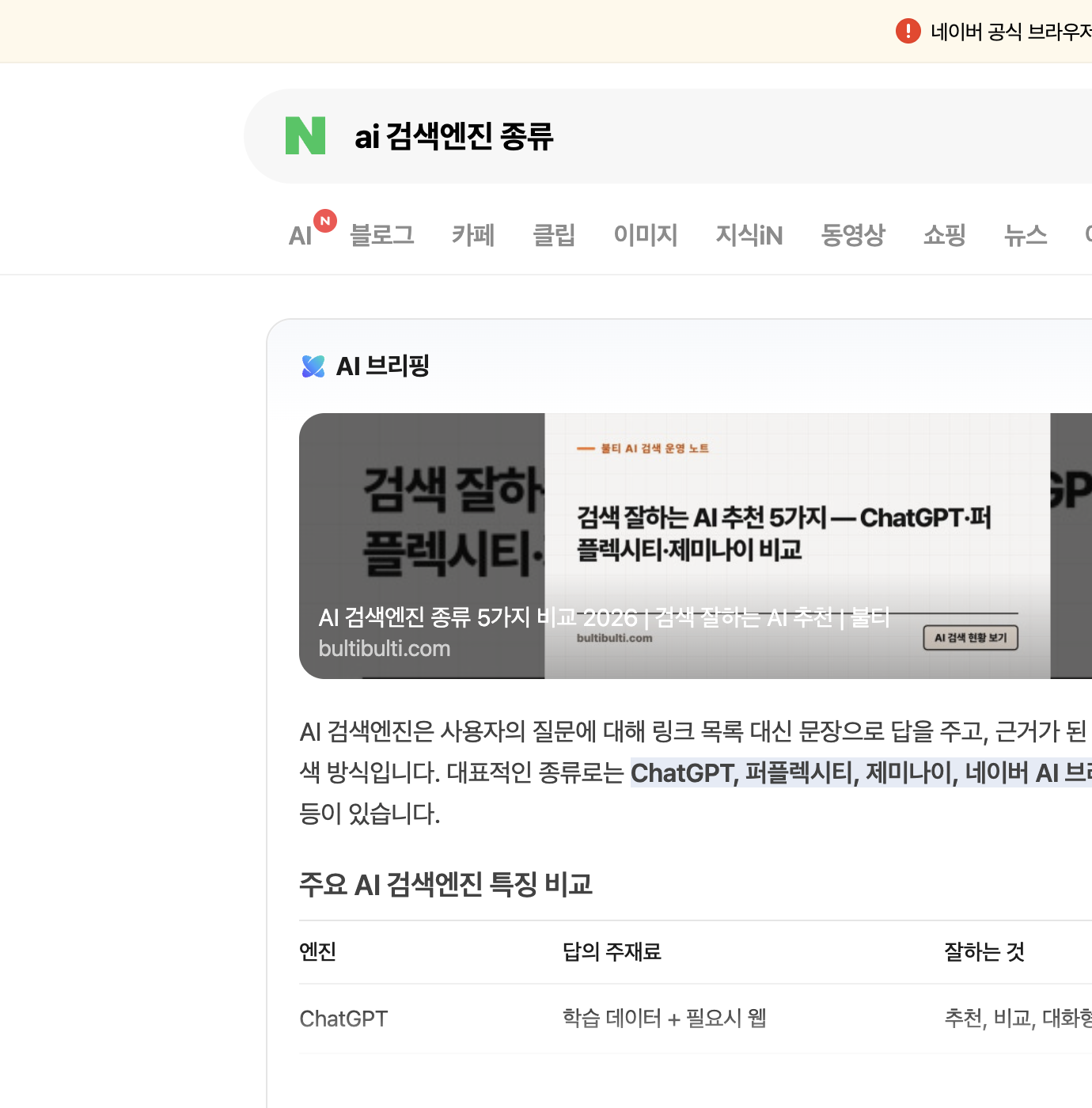Click the 추천, 비교, 대화 cell
This screenshot has height=1108, width=1092.
[1018, 1019]
